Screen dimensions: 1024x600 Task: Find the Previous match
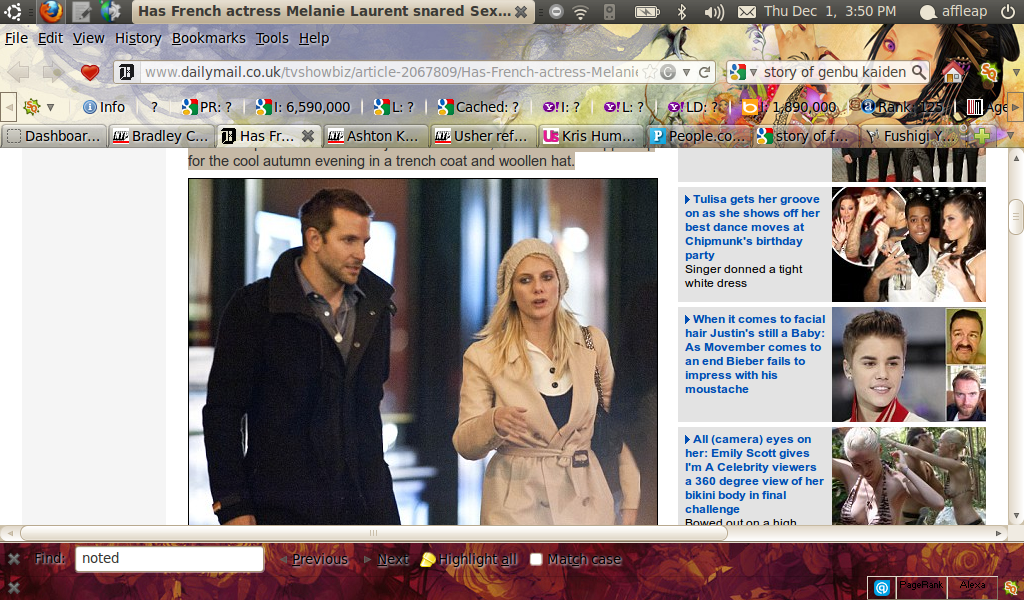314,560
